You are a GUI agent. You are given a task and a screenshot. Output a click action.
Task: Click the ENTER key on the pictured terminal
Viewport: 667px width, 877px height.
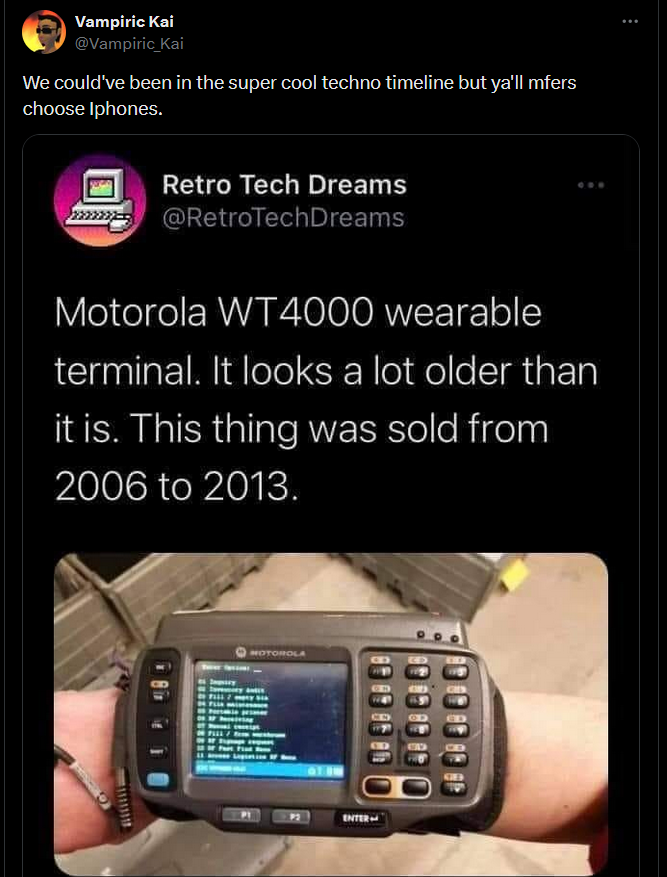pos(361,819)
